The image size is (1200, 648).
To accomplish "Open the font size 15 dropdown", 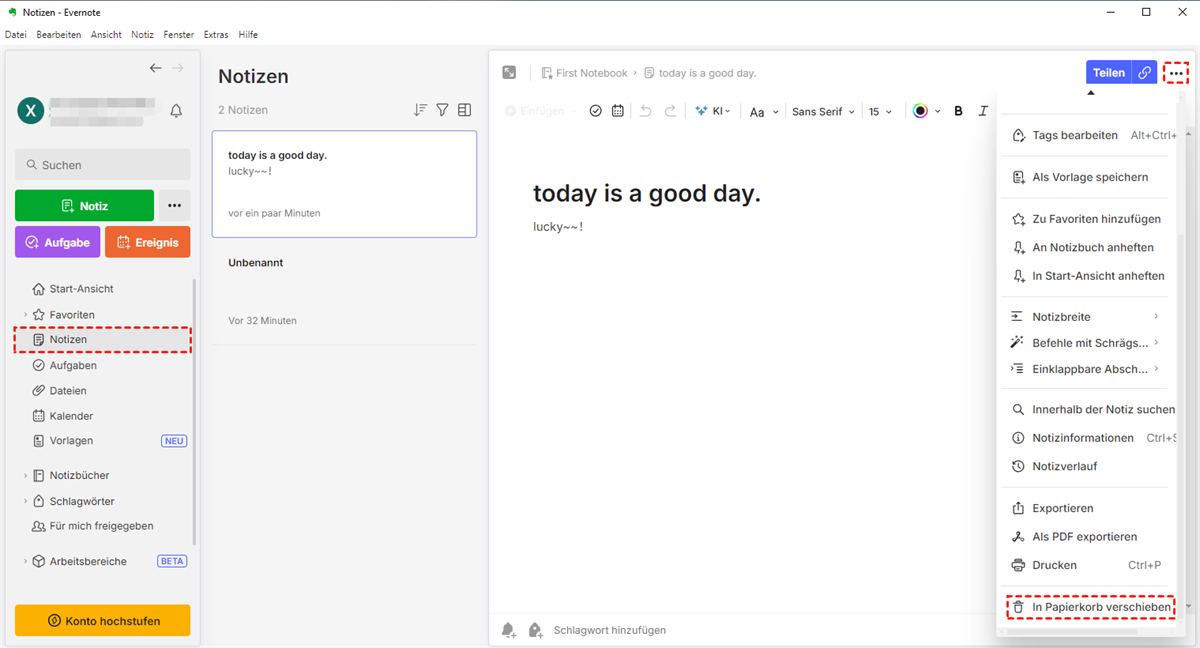I will pyautogui.click(x=880, y=112).
